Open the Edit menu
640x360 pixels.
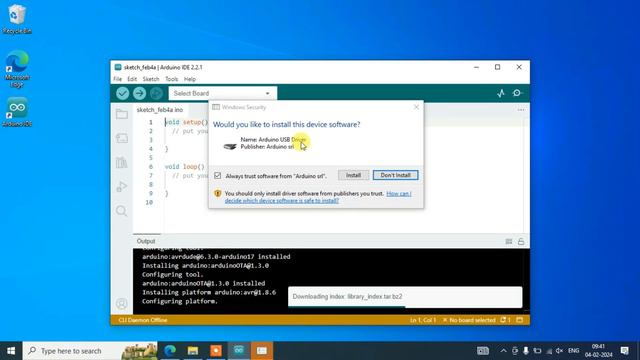pos(132,79)
